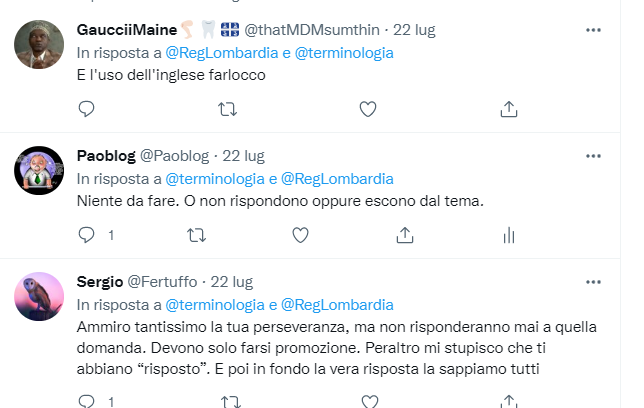Open Paoblog's avatar profile
The image size is (644, 408).
[x=40, y=170]
